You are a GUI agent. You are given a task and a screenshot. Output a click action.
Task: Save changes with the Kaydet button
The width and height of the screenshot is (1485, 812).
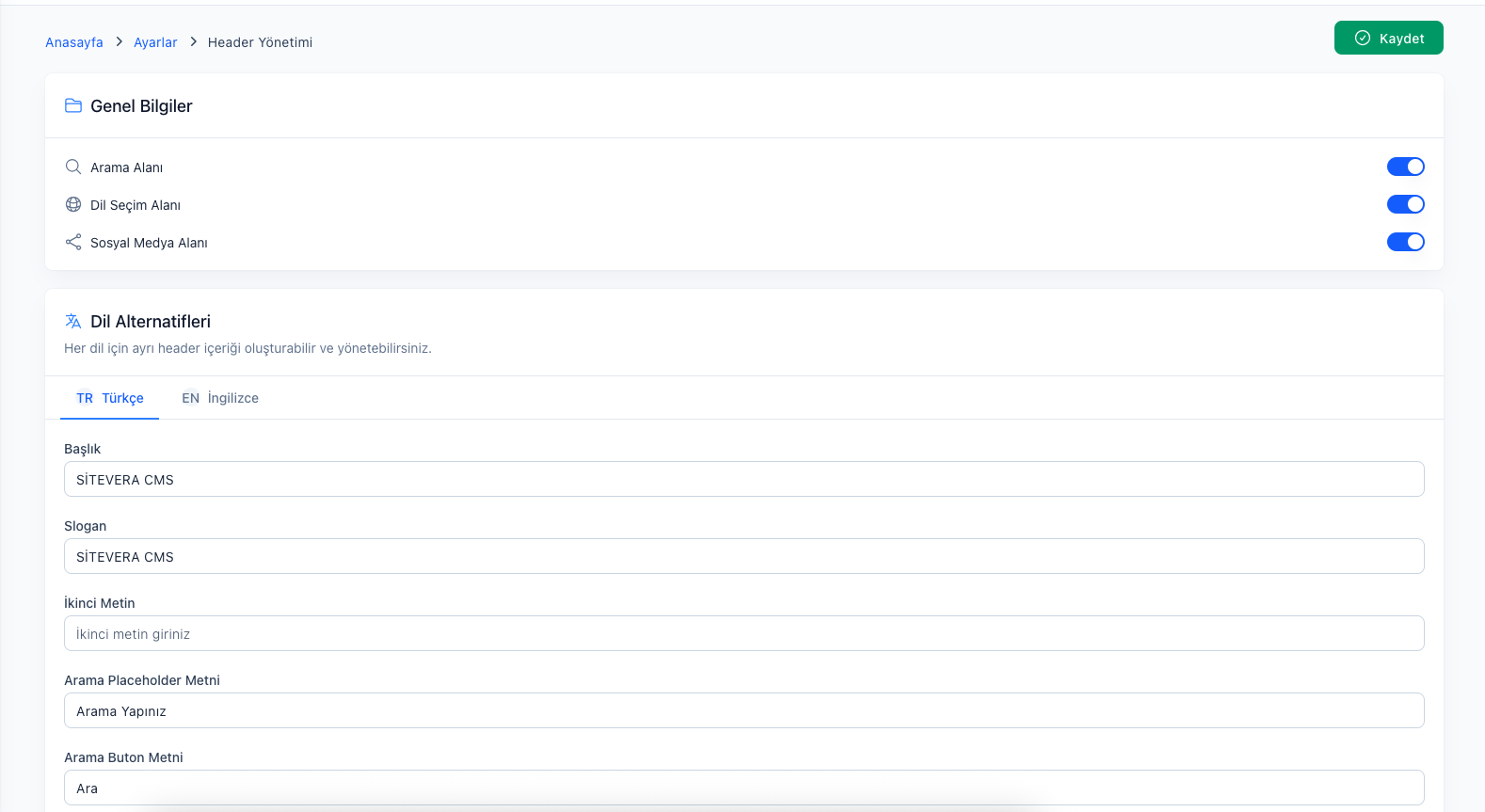1388,38
